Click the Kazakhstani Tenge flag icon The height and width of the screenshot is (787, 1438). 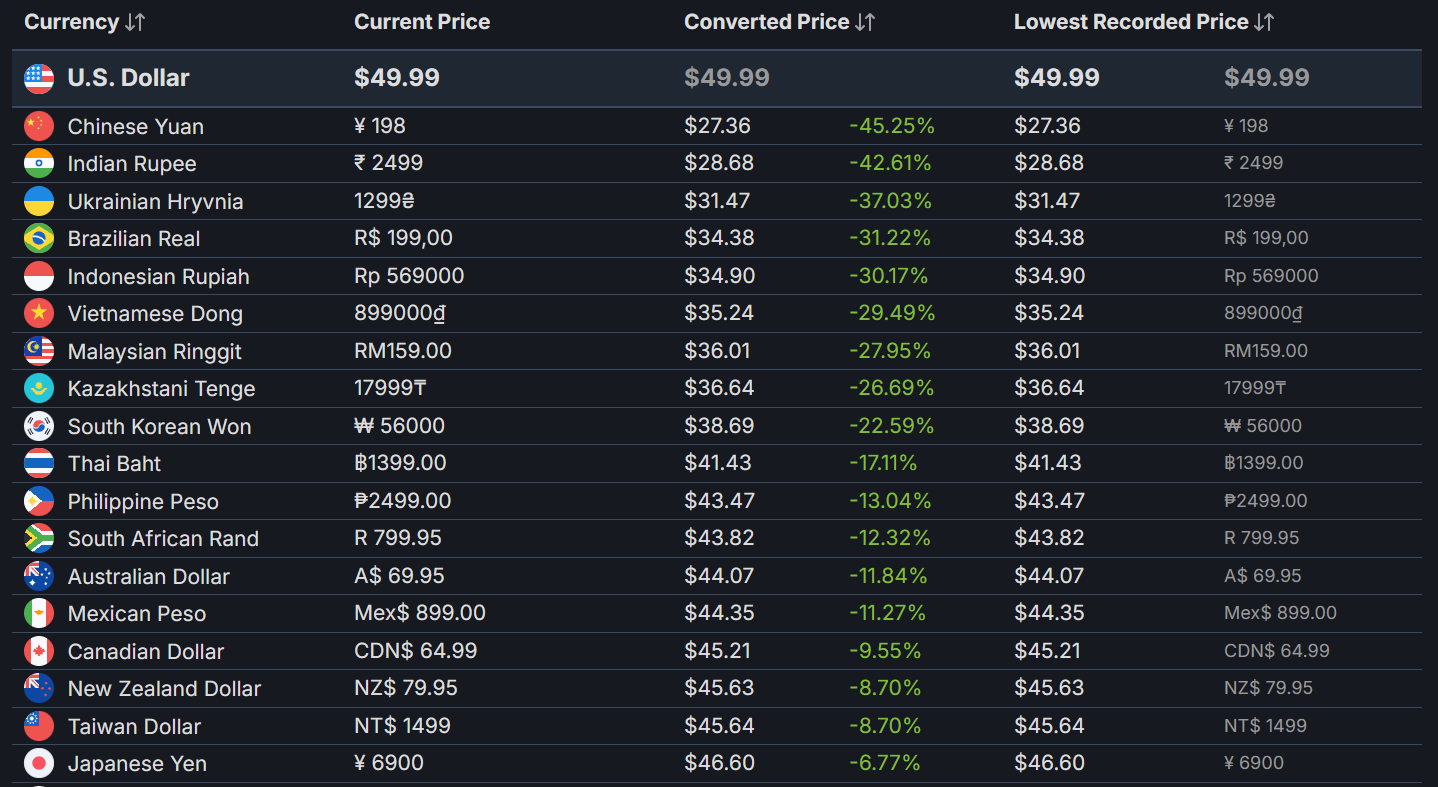[39, 388]
